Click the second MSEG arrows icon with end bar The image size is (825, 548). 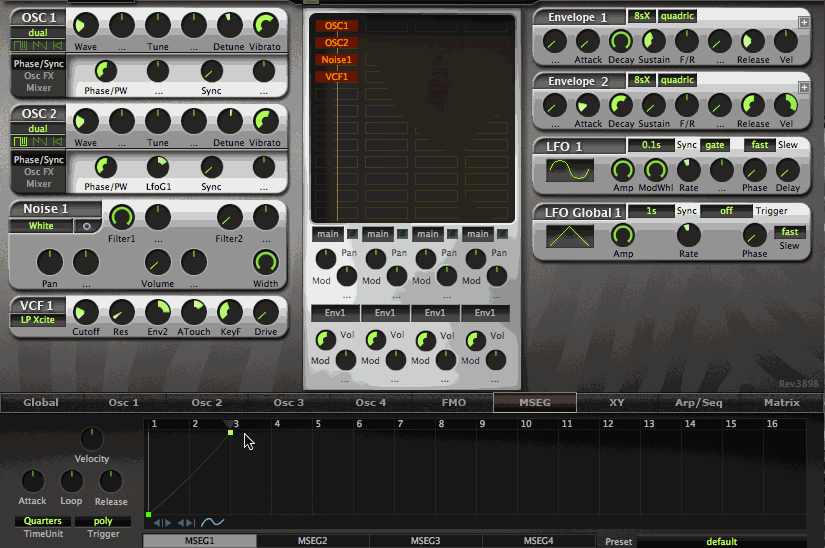tap(186, 523)
